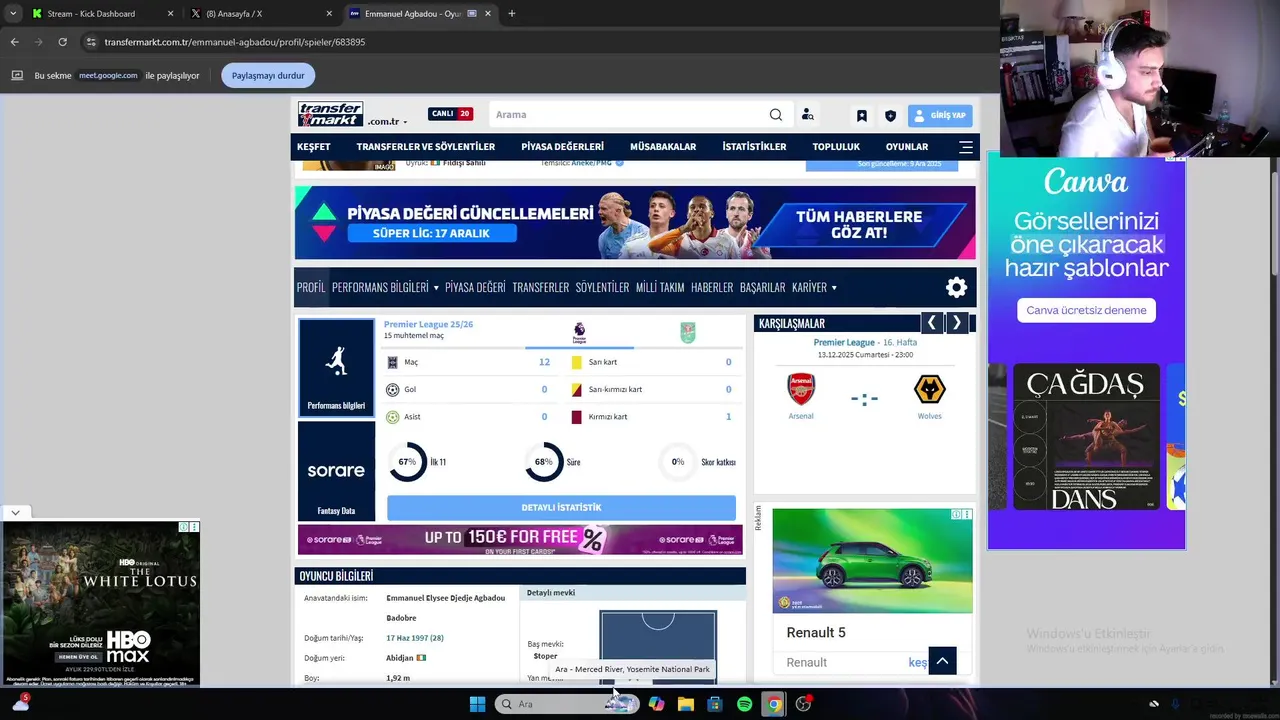The image size is (1280, 720).
Task: Open the KEŞFET menu
Action: [x=313, y=147]
